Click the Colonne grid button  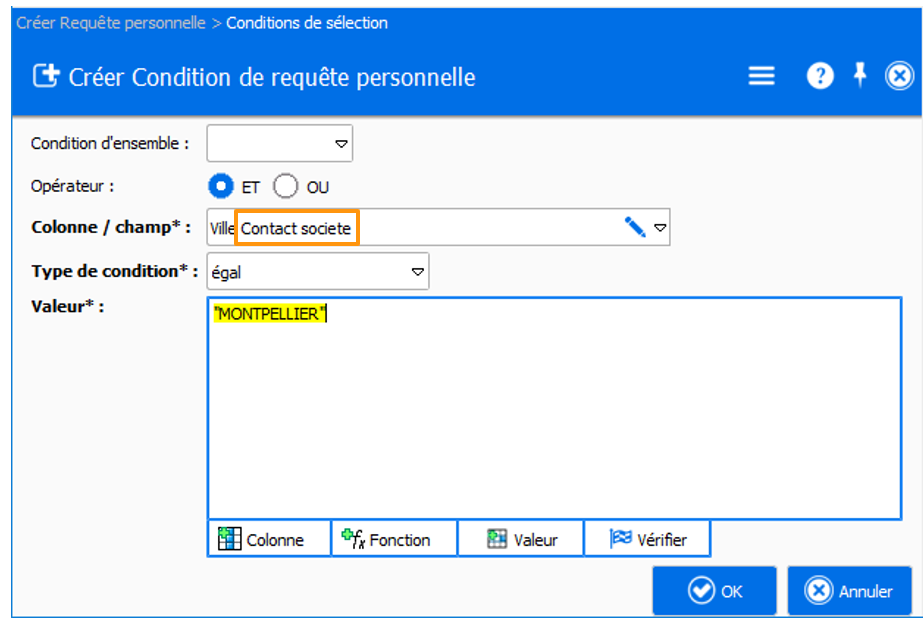point(269,539)
